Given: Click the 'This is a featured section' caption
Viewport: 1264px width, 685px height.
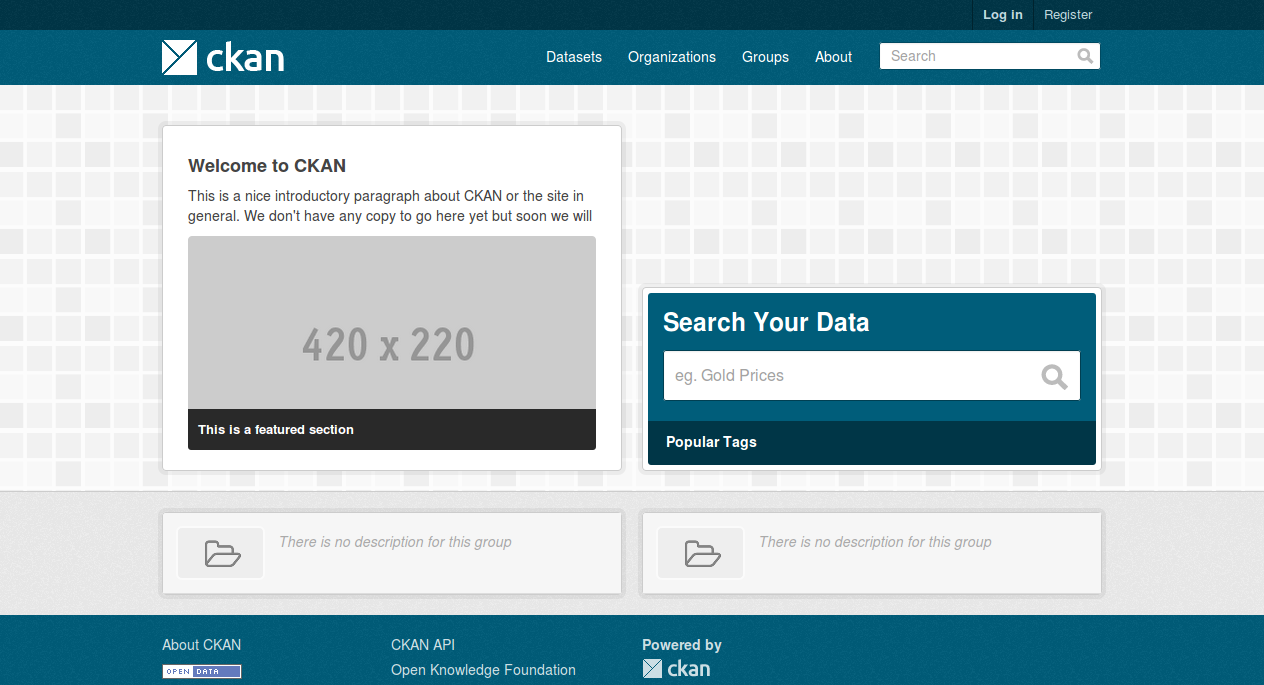Looking at the screenshot, I should pyautogui.click(x=276, y=430).
